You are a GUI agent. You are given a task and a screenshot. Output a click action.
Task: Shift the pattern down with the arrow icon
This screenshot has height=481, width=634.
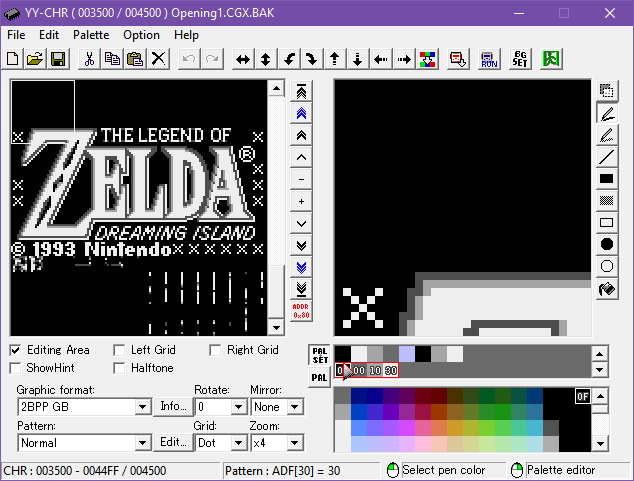[357, 59]
